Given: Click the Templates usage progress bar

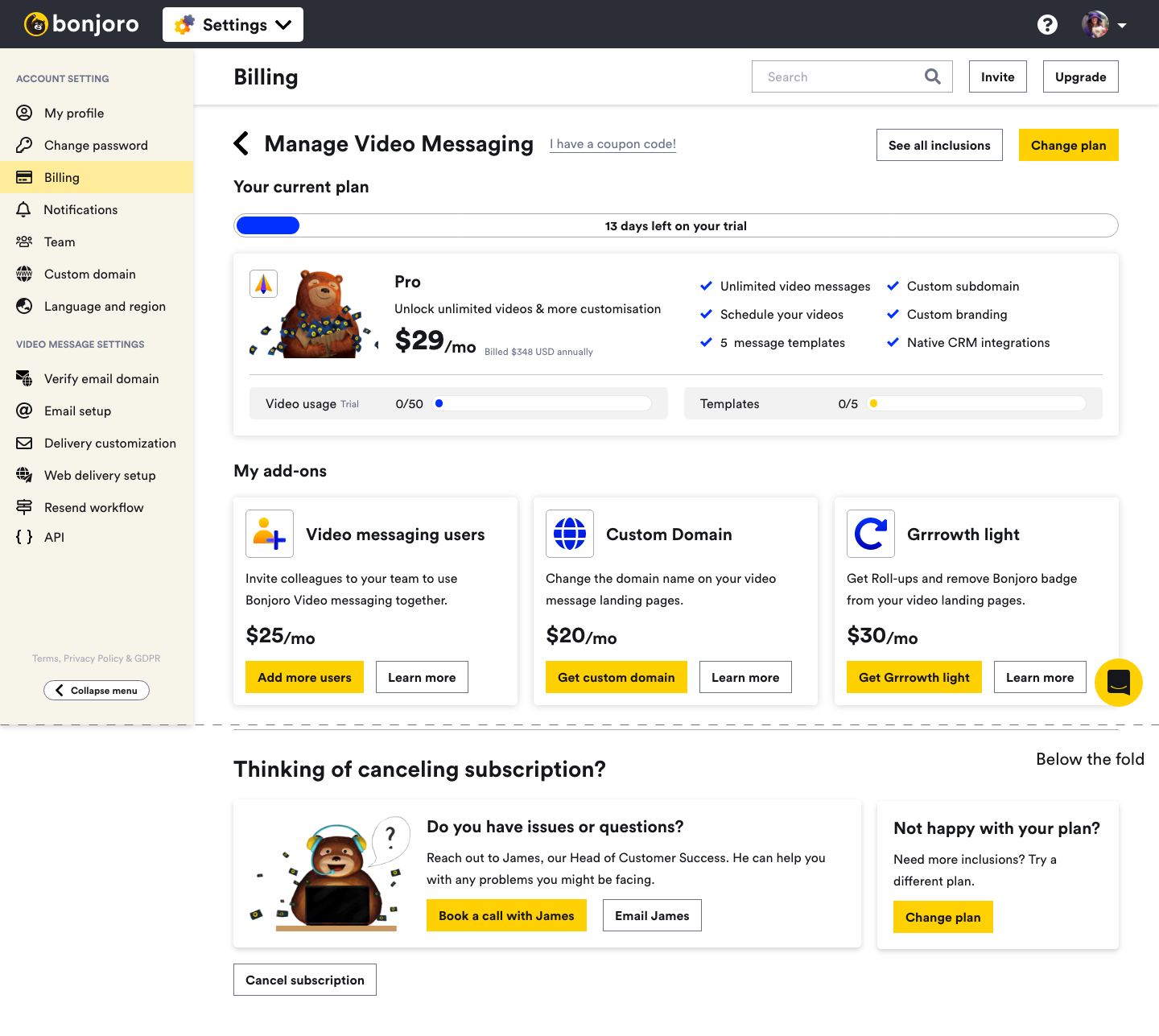Looking at the screenshot, I should [976, 403].
